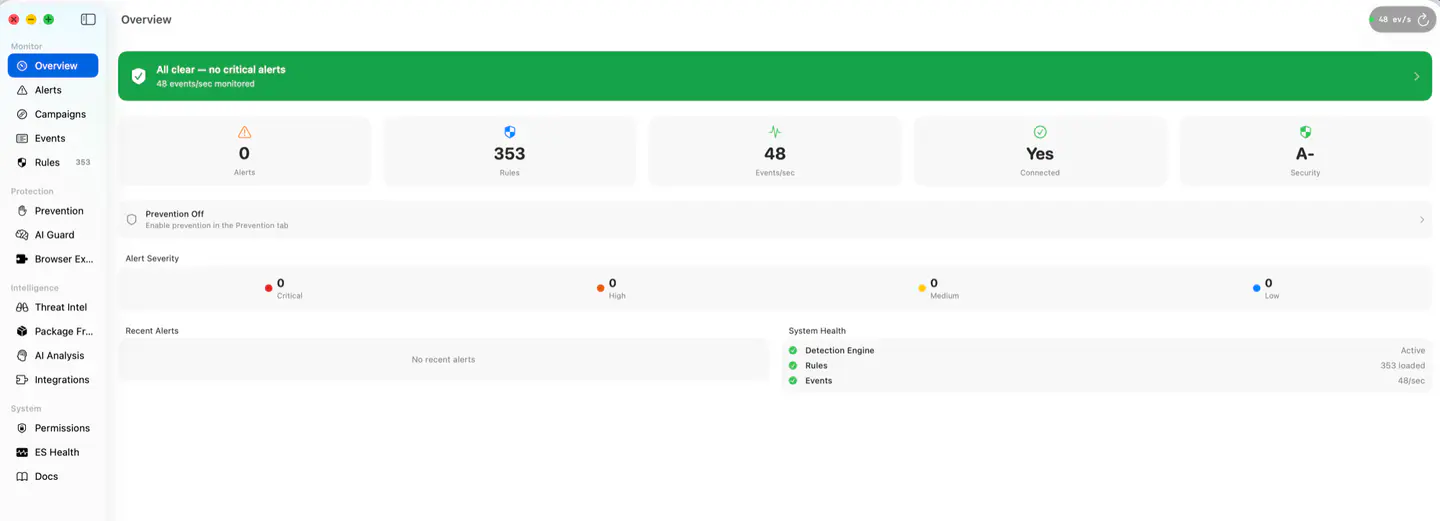Click the Alerts triangle icon in sidebar

tap(22, 90)
